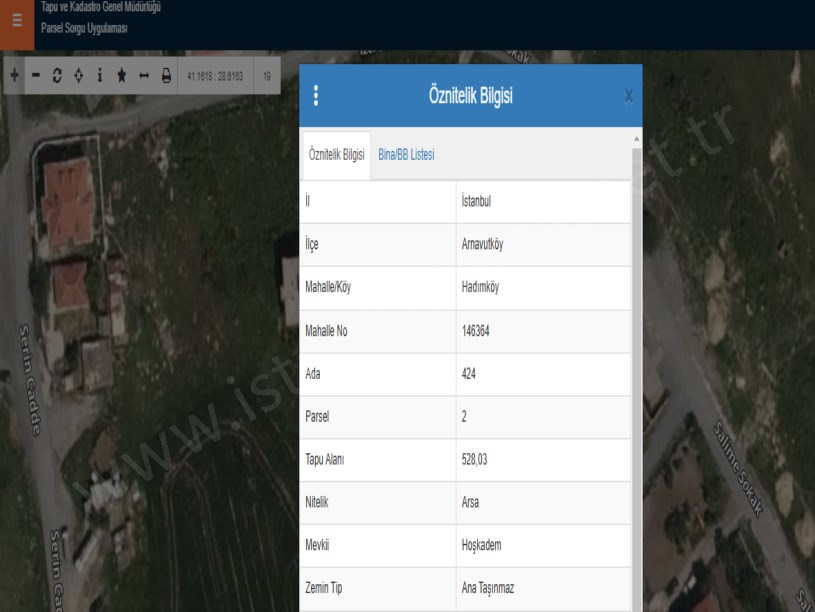Image resolution: width=815 pixels, height=612 pixels.
Task: Click the coordinates display 41.1618 : 28.6163
Action: coord(215,76)
